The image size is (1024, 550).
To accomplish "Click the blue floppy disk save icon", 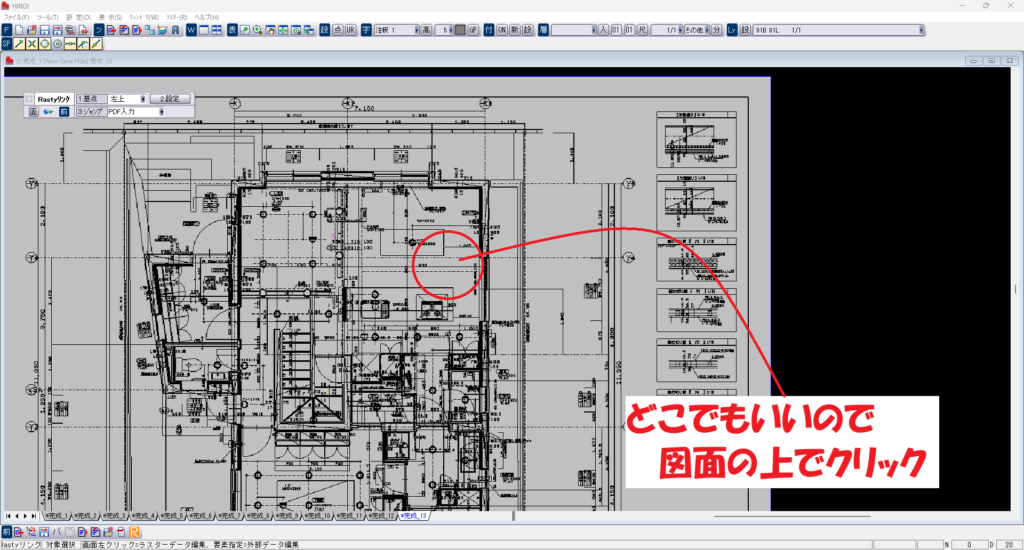I will (x=44, y=30).
